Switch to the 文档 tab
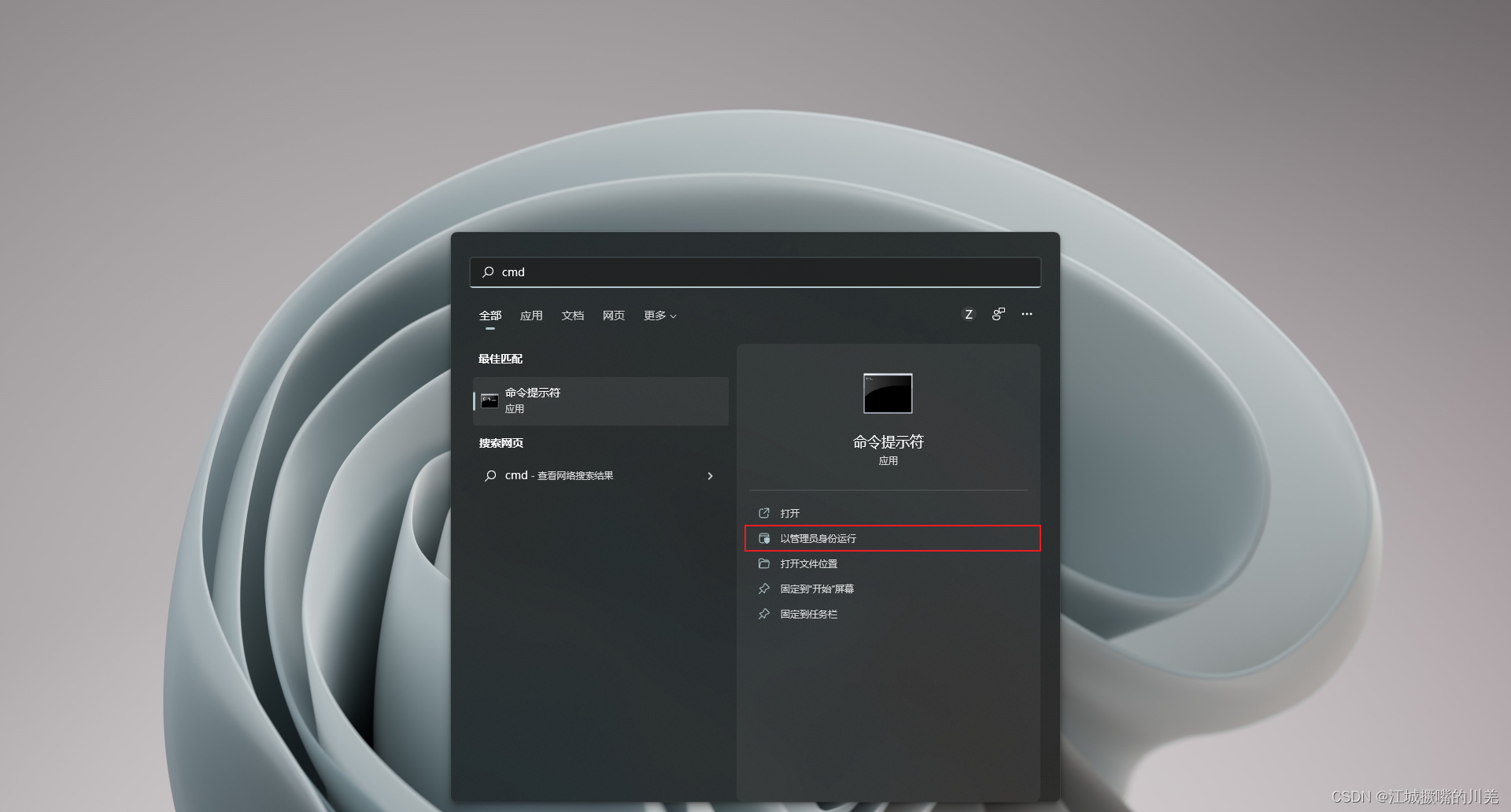 (573, 316)
